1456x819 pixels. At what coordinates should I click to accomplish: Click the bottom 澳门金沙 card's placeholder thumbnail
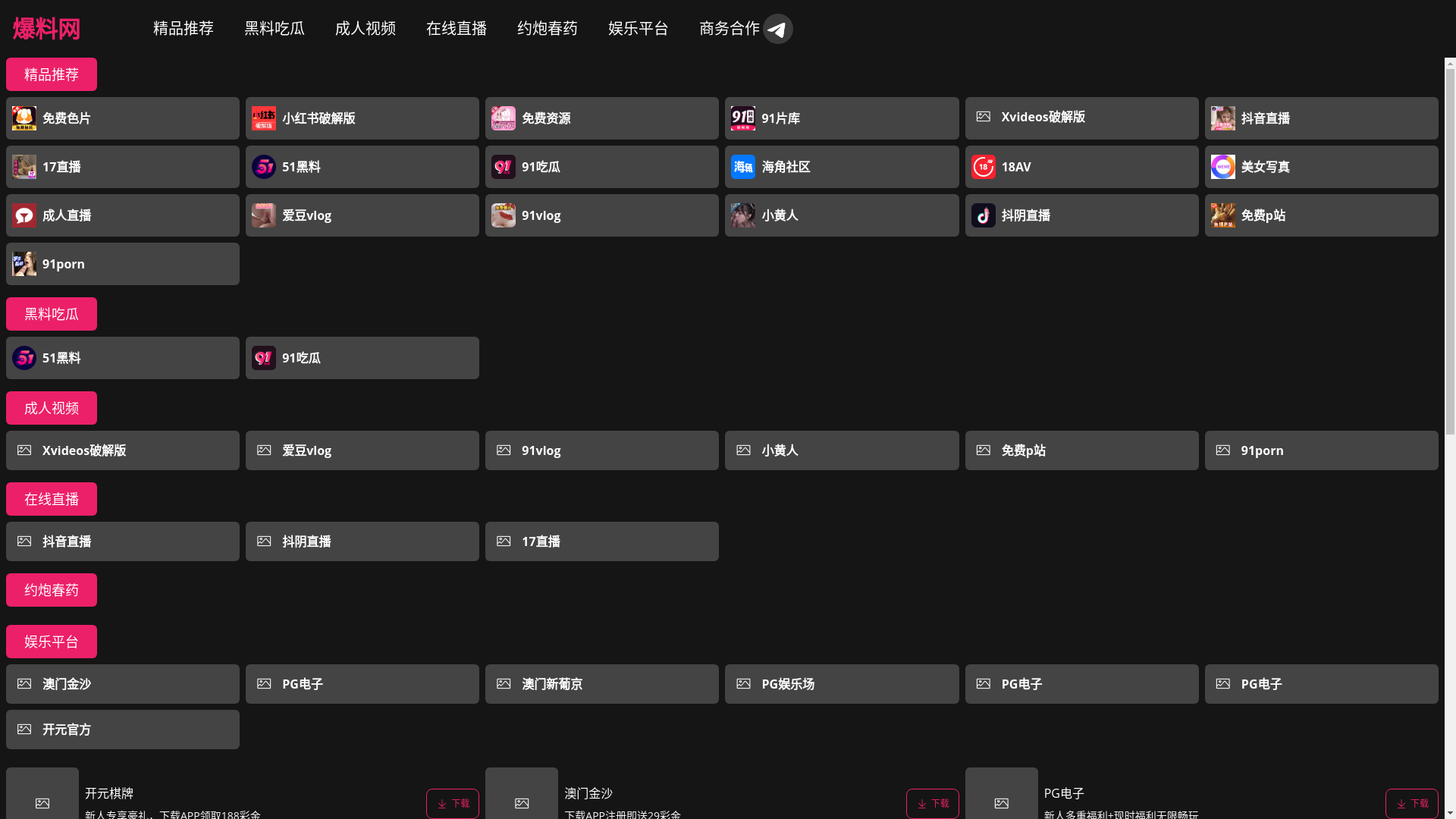(522, 793)
